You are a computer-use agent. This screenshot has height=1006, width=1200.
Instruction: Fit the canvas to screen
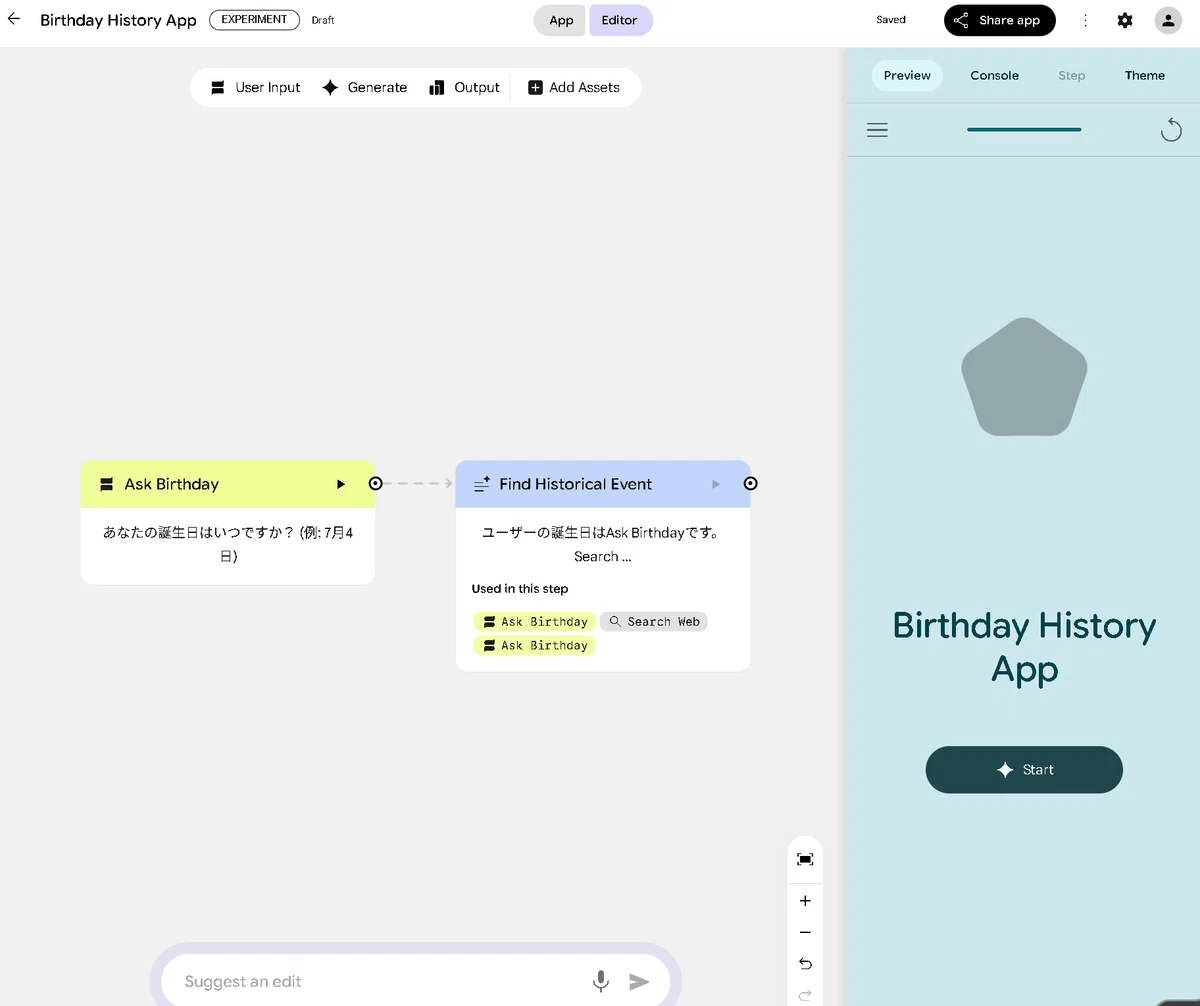(x=805, y=859)
